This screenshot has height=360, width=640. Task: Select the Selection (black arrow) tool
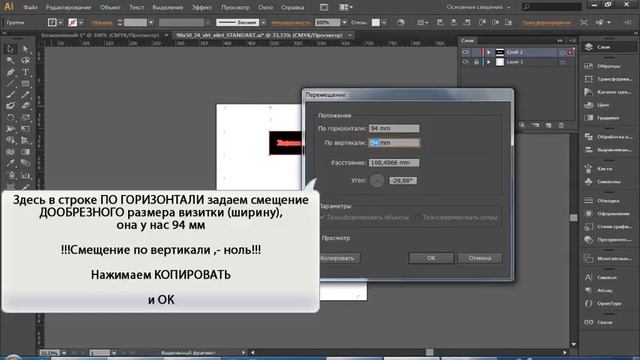(x=10, y=49)
